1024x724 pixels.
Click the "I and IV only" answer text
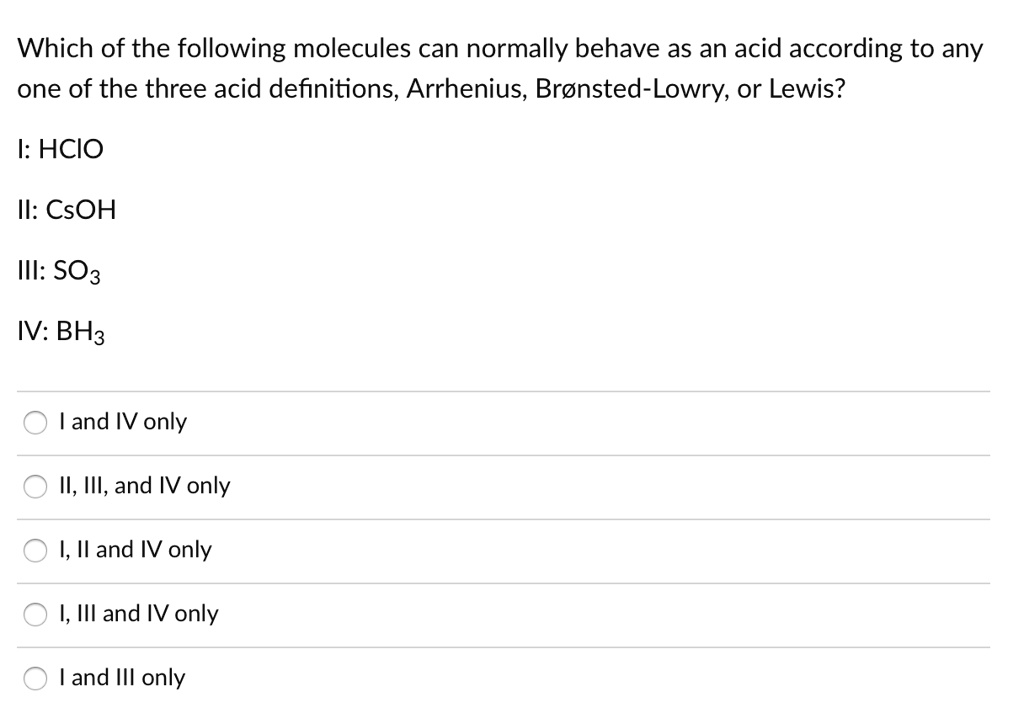coord(123,422)
